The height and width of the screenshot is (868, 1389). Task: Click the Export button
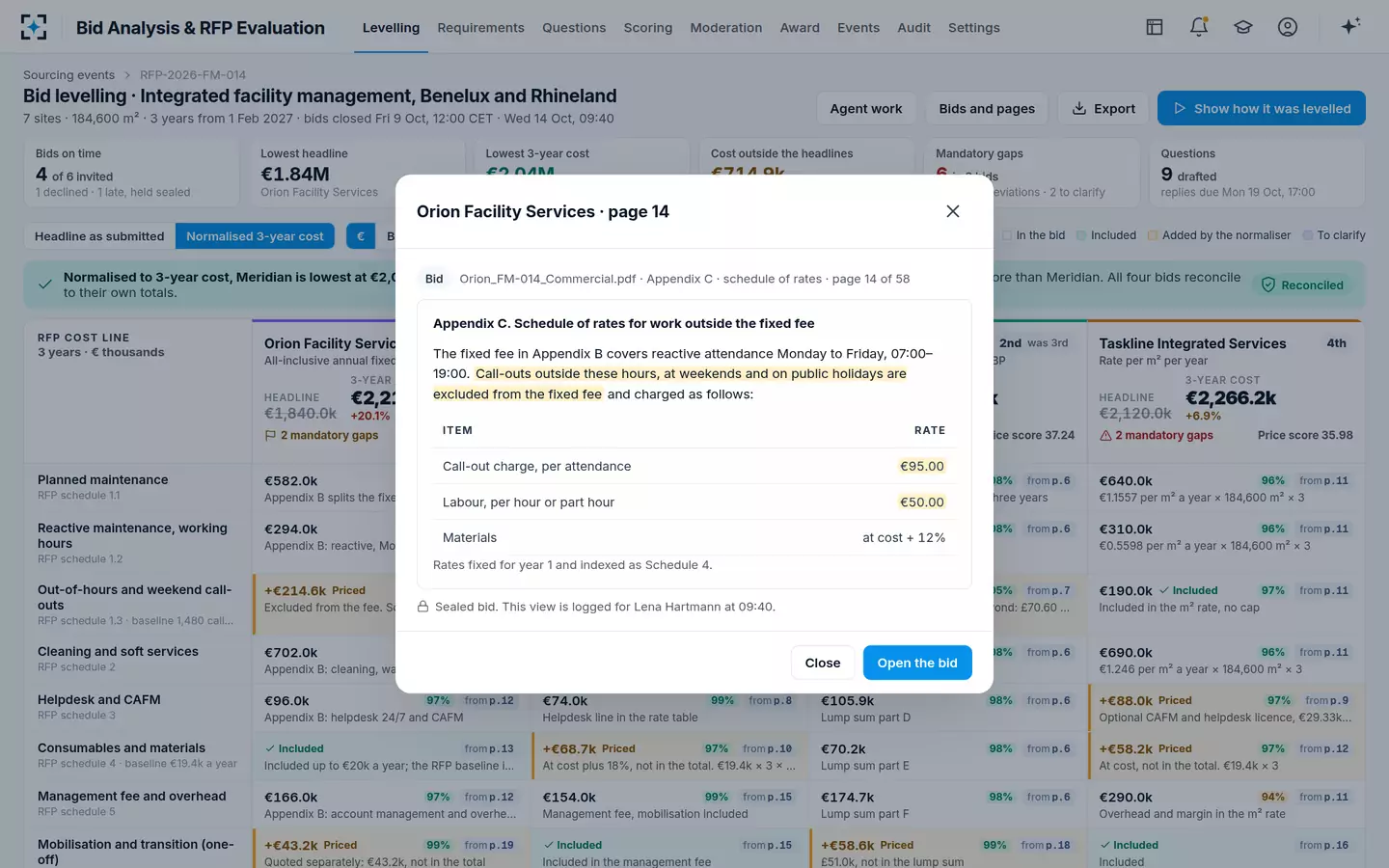pos(1103,108)
